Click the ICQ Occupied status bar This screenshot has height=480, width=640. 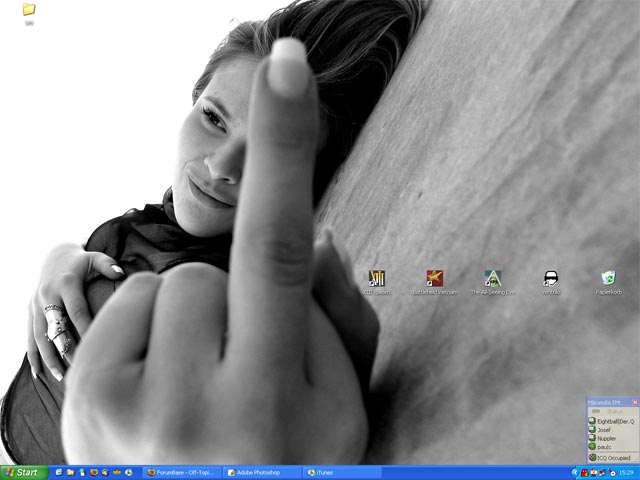[612, 458]
